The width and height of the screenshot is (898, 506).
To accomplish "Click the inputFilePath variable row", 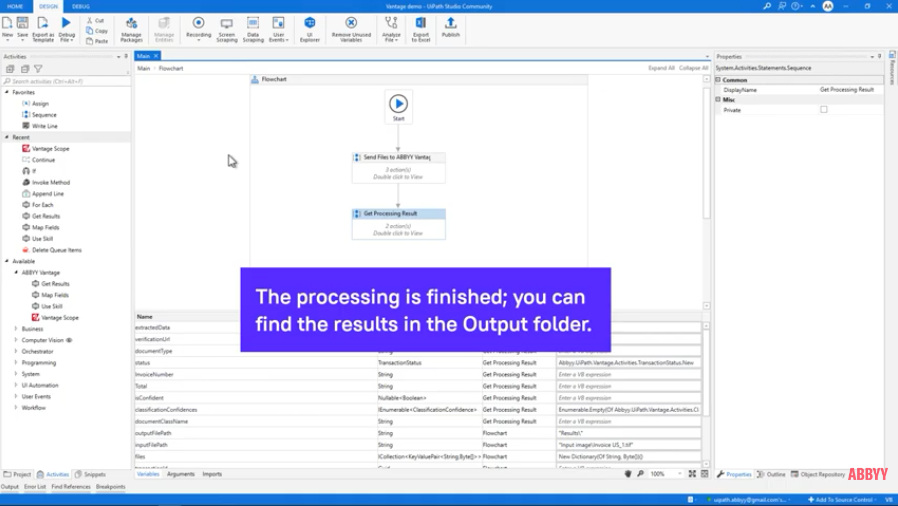I will coord(418,445).
